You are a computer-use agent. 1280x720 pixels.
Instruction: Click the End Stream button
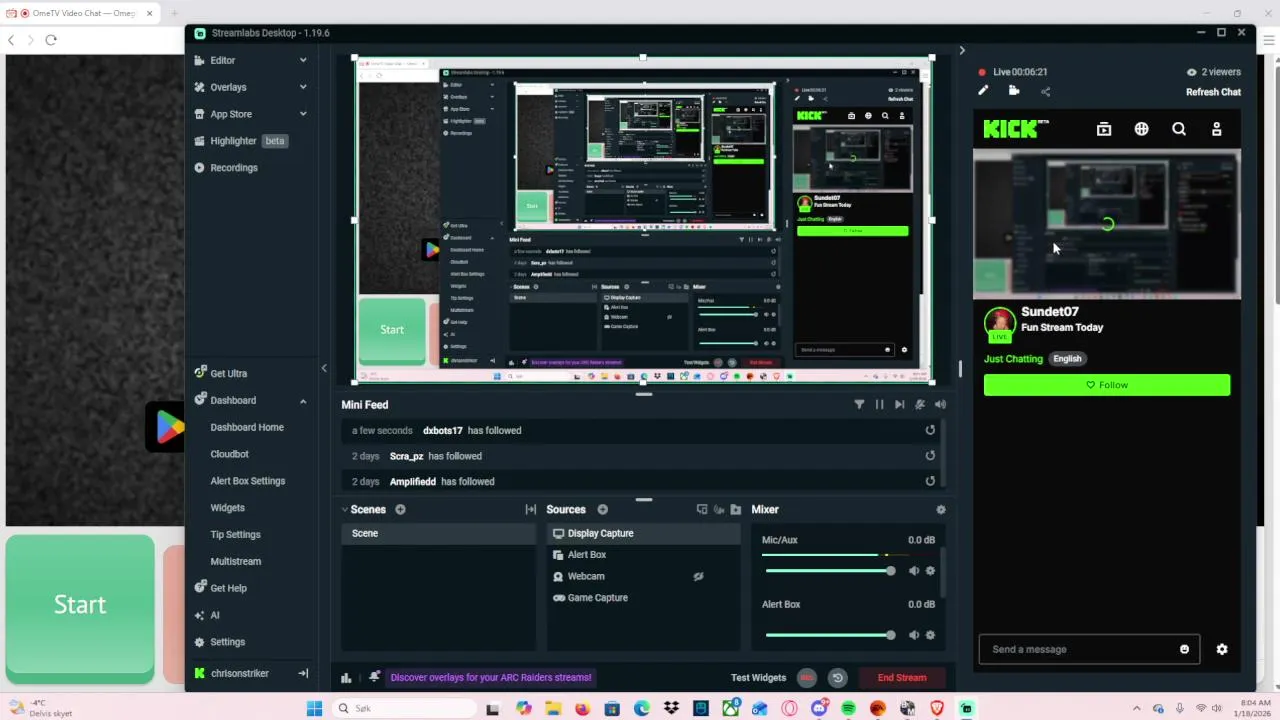coord(902,677)
